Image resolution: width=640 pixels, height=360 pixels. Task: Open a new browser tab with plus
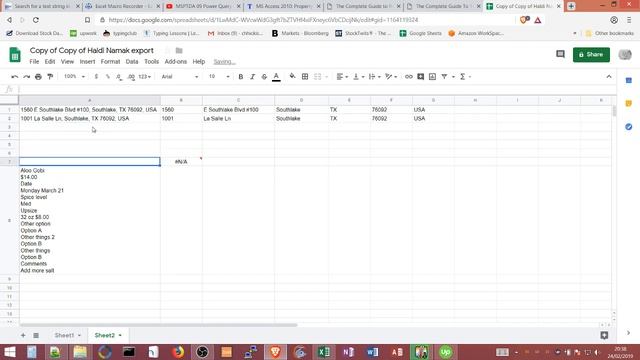(571, 6)
